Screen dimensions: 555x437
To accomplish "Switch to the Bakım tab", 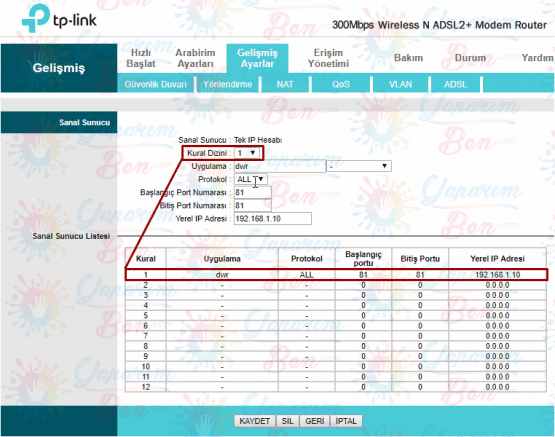I will click(x=408, y=58).
